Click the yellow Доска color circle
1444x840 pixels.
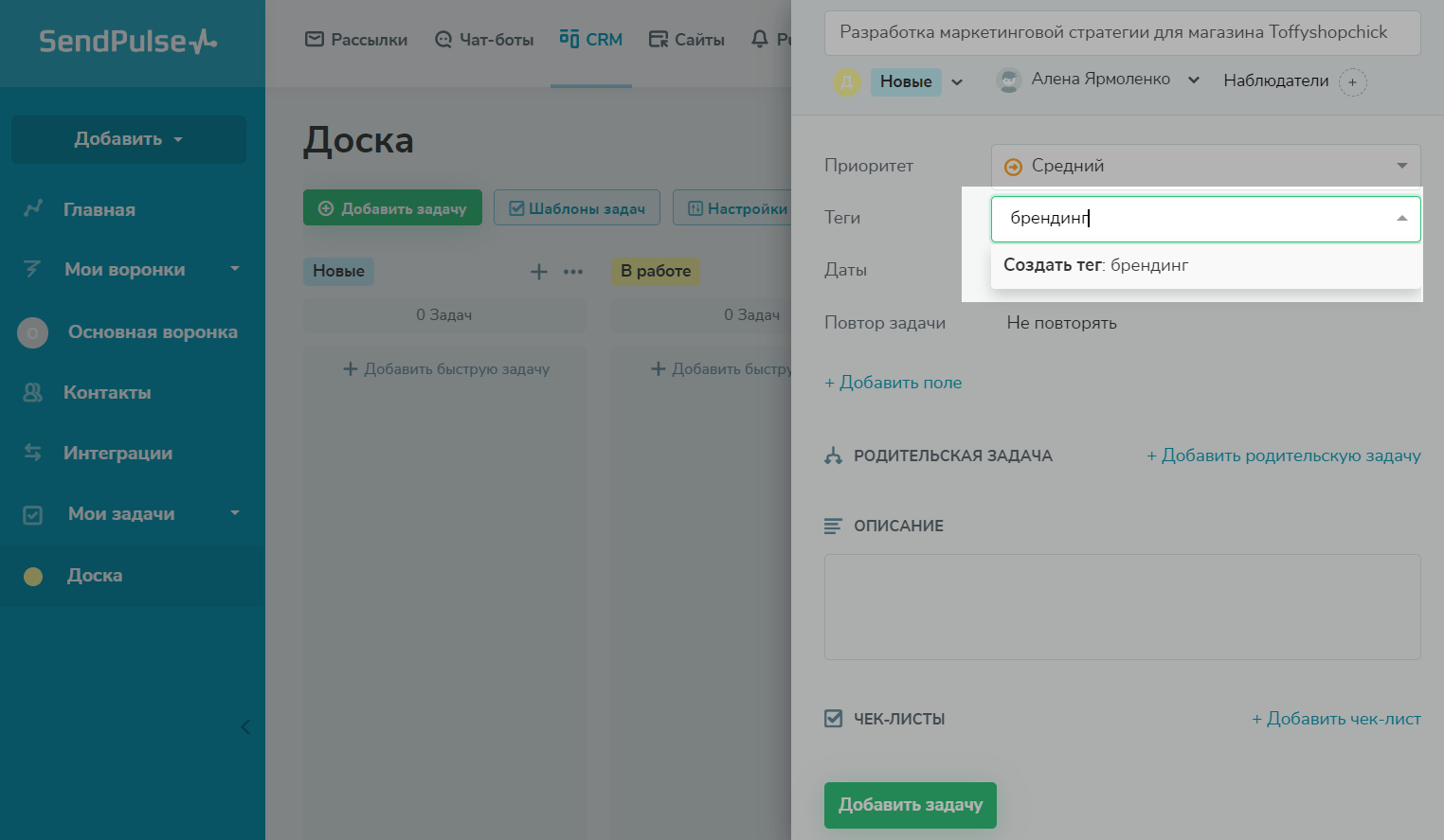[x=33, y=577]
